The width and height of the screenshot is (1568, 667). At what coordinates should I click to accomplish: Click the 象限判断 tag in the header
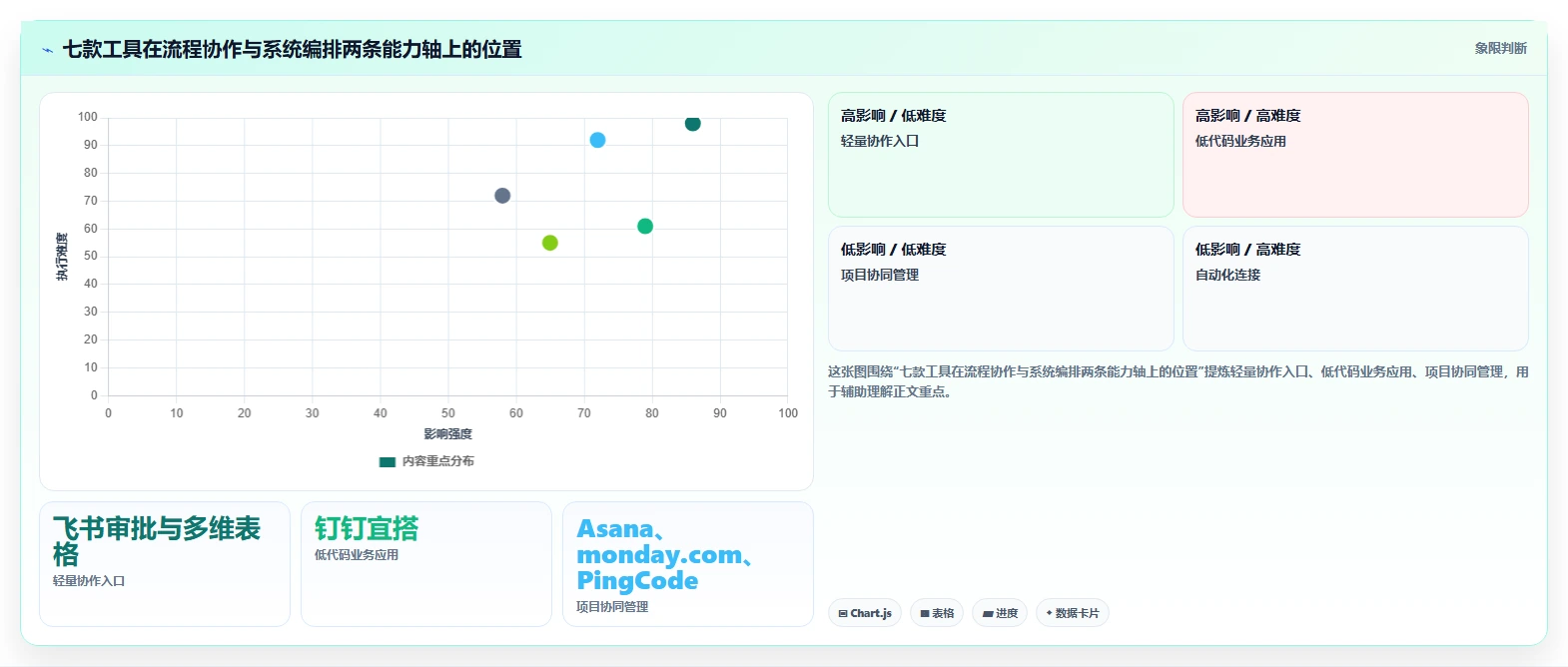pyautogui.click(x=1501, y=48)
